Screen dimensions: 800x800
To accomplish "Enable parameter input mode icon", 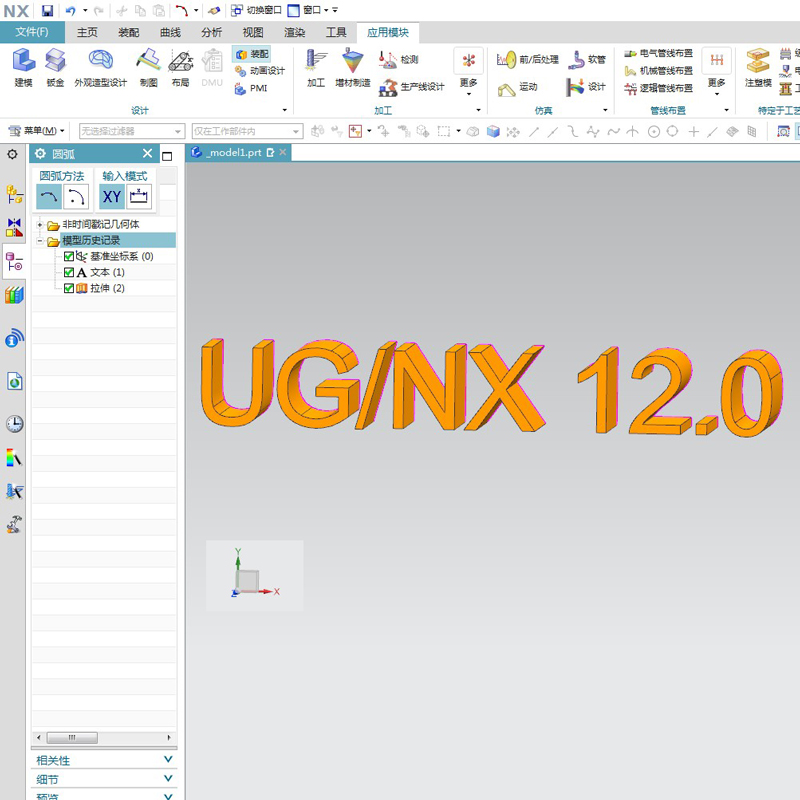I will point(139,197).
